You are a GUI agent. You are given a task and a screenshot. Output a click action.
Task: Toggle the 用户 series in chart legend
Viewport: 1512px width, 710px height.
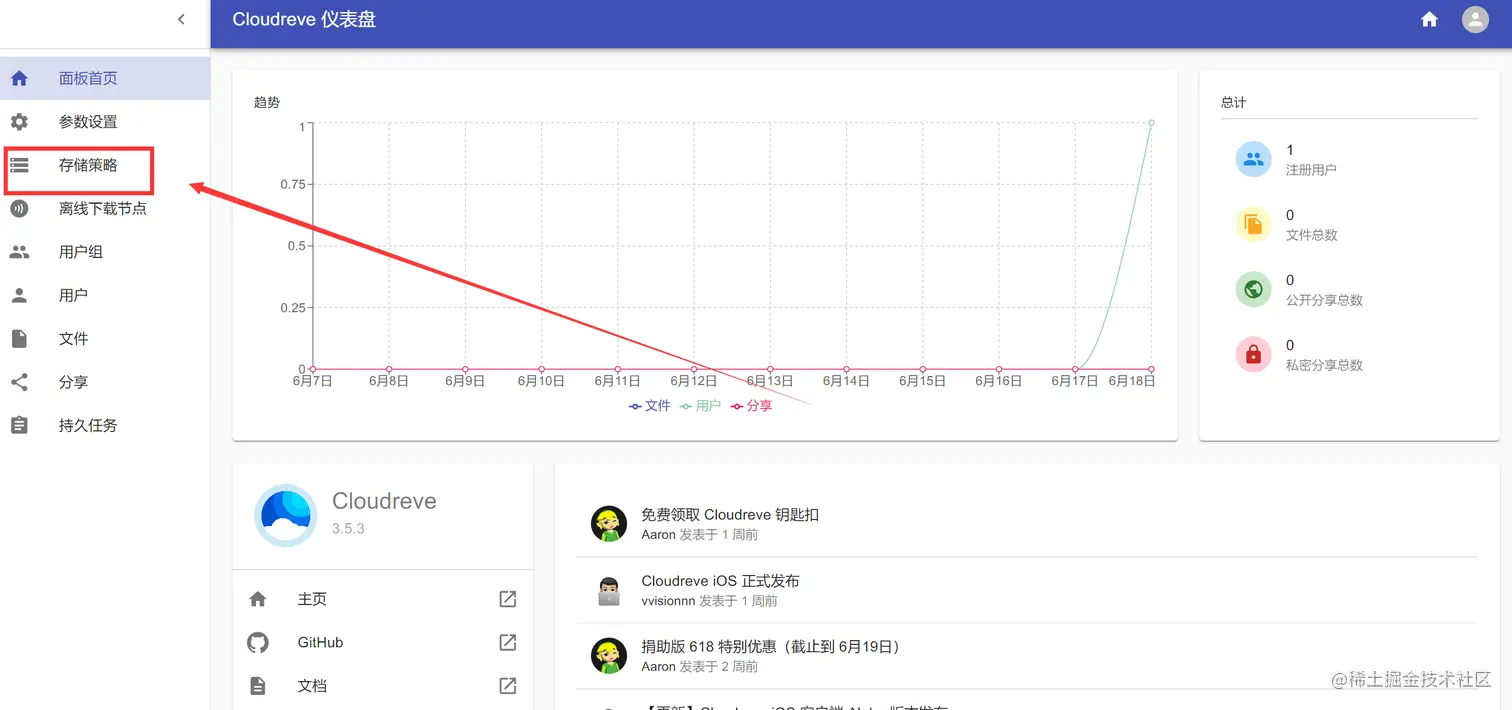[700, 406]
